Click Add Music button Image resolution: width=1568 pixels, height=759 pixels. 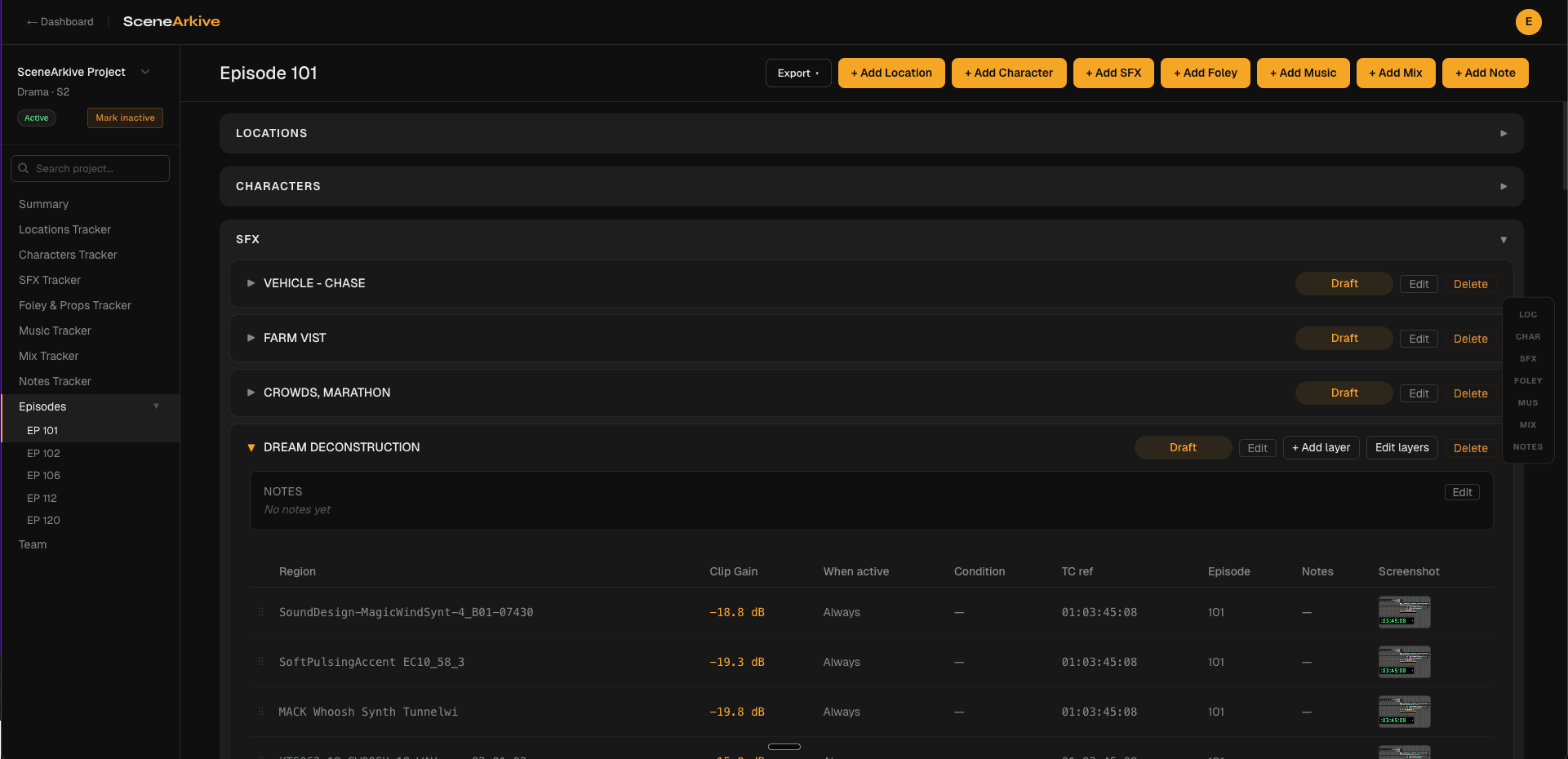coord(1304,73)
